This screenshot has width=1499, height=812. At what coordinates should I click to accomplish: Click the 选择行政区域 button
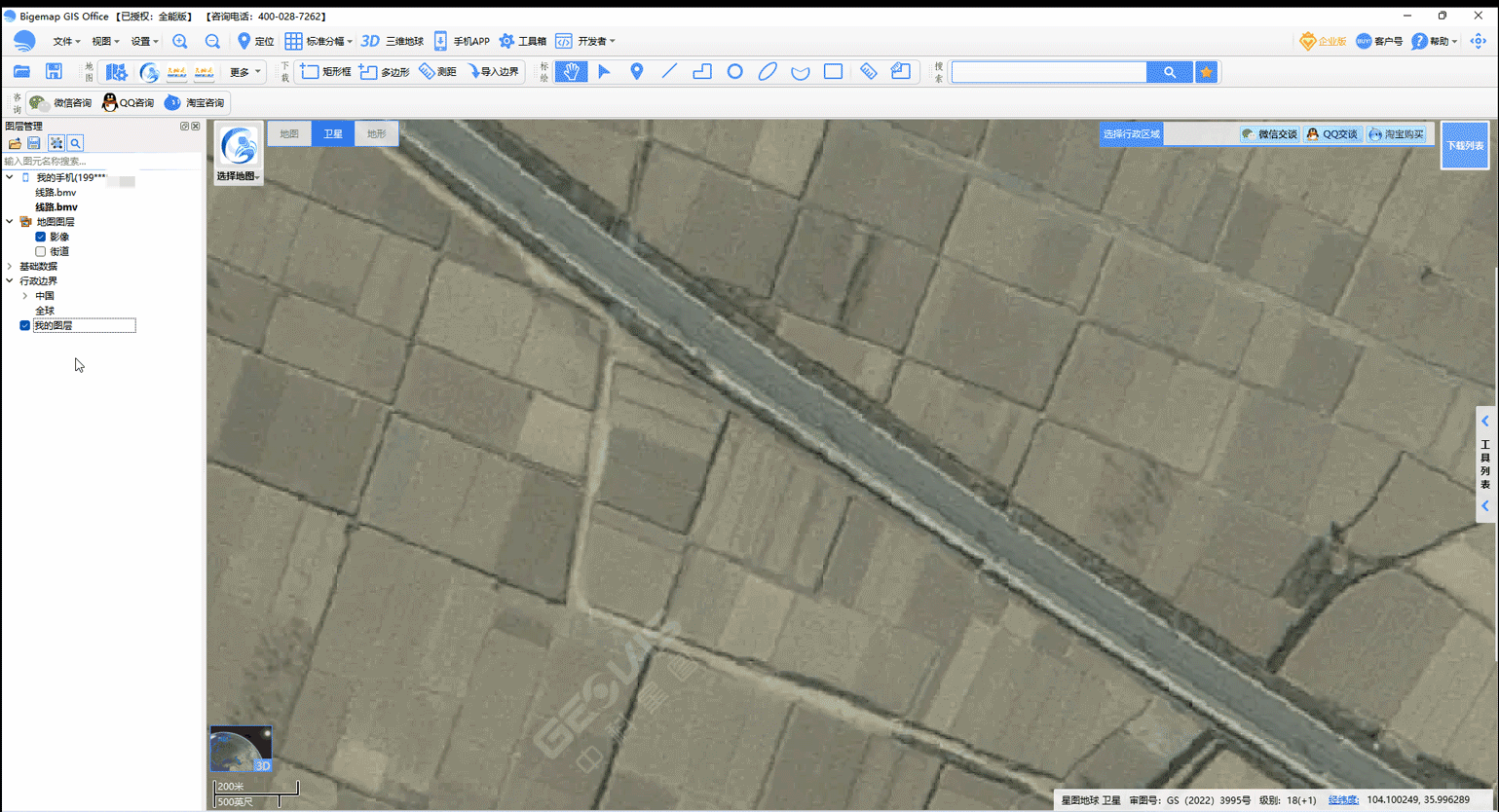pos(1132,133)
